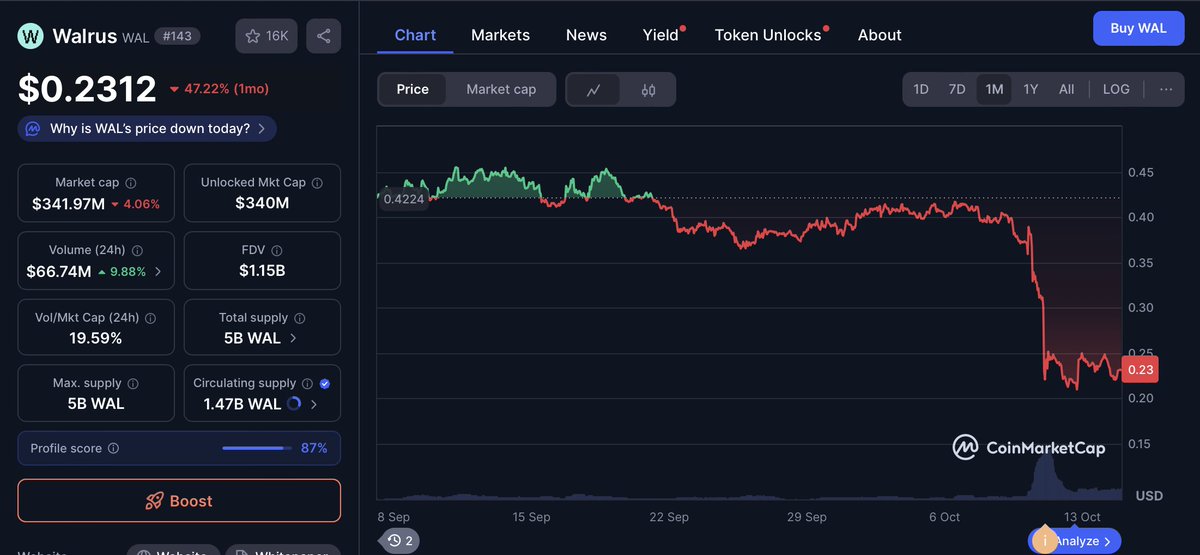The image size is (1200, 555).
Task: Click the AI icon in 'Why is WAL's price down' pill
Action: 33,129
